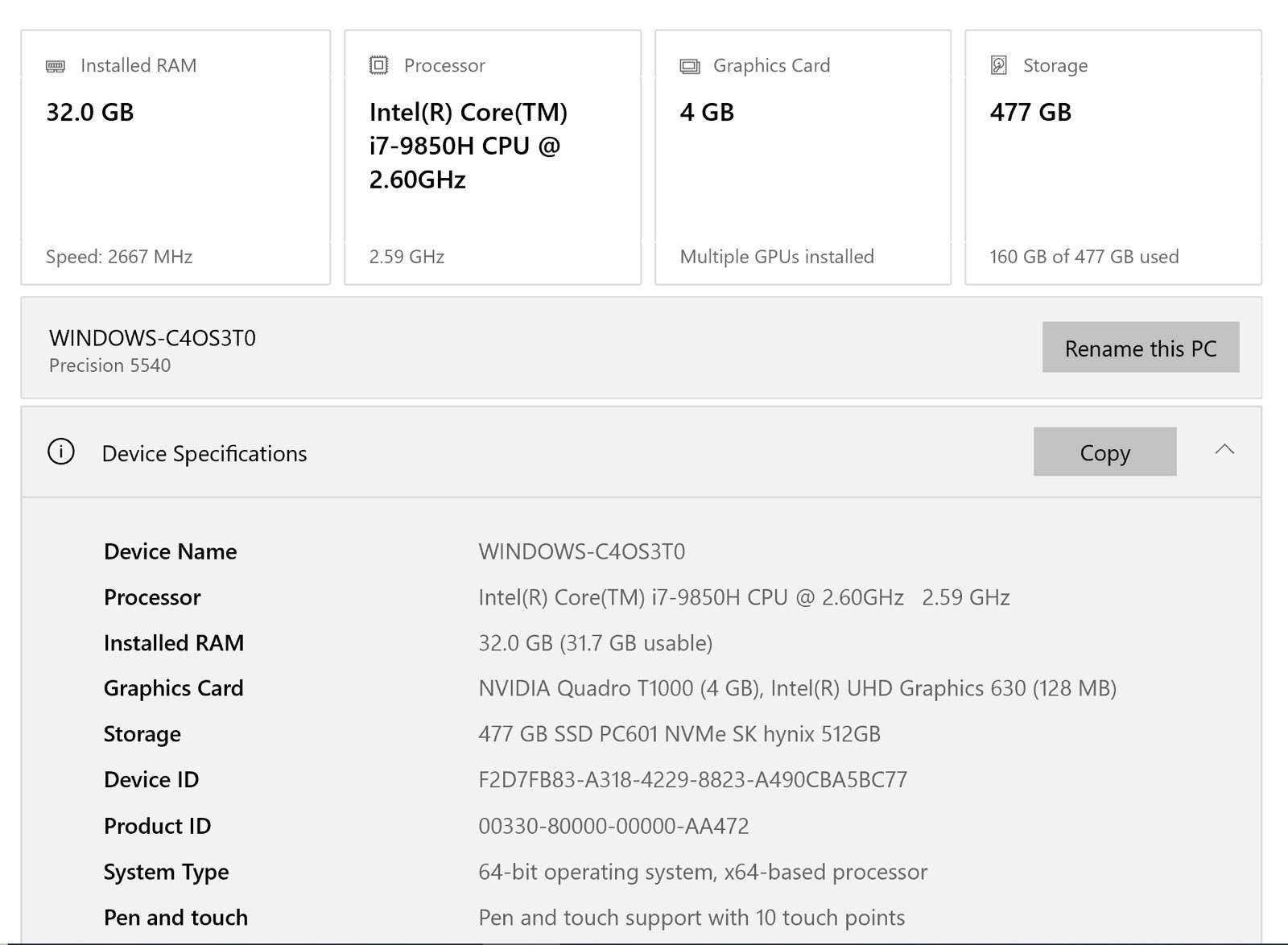Click the Installed RAM label in specifications
The height and width of the screenshot is (945, 1288).
(x=174, y=643)
